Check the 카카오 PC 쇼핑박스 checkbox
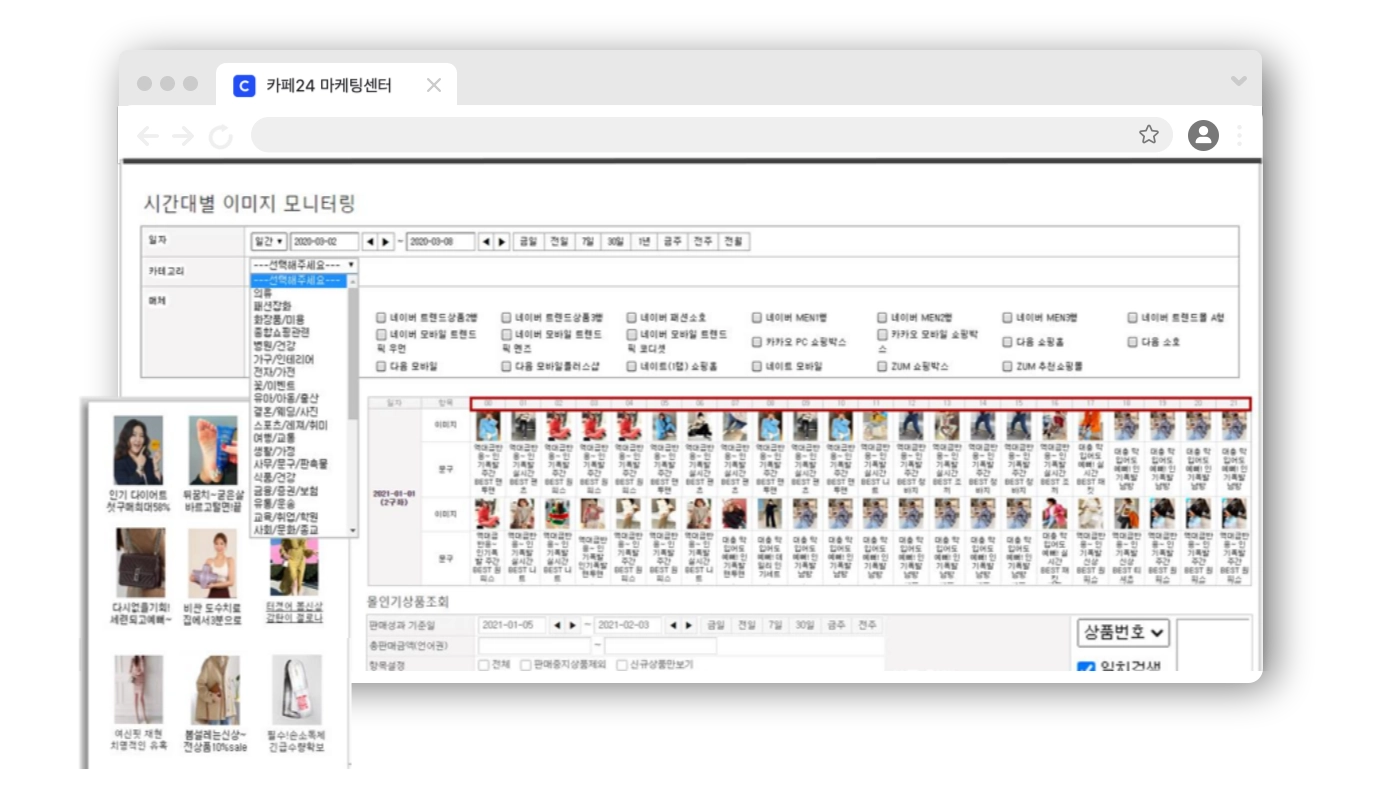This screenshot has height=800, width=1400. [757, 342]
